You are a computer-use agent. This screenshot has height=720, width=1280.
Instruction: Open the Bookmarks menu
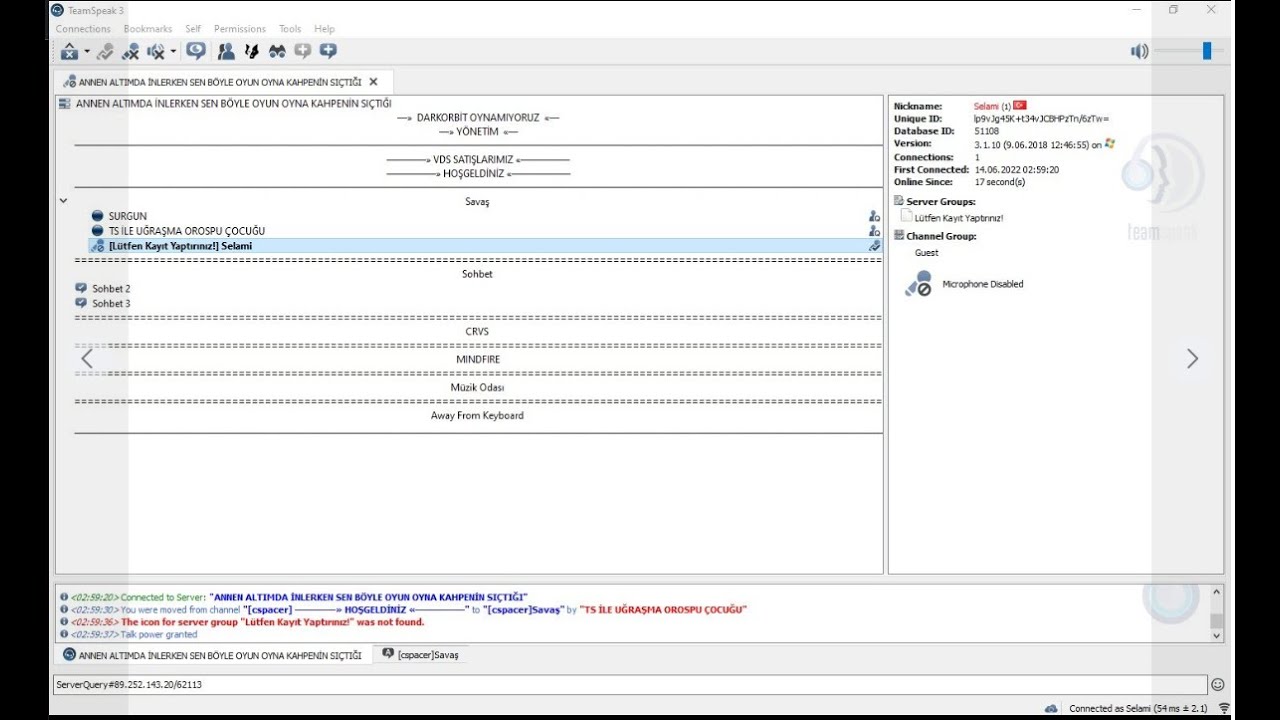[148, 29]
